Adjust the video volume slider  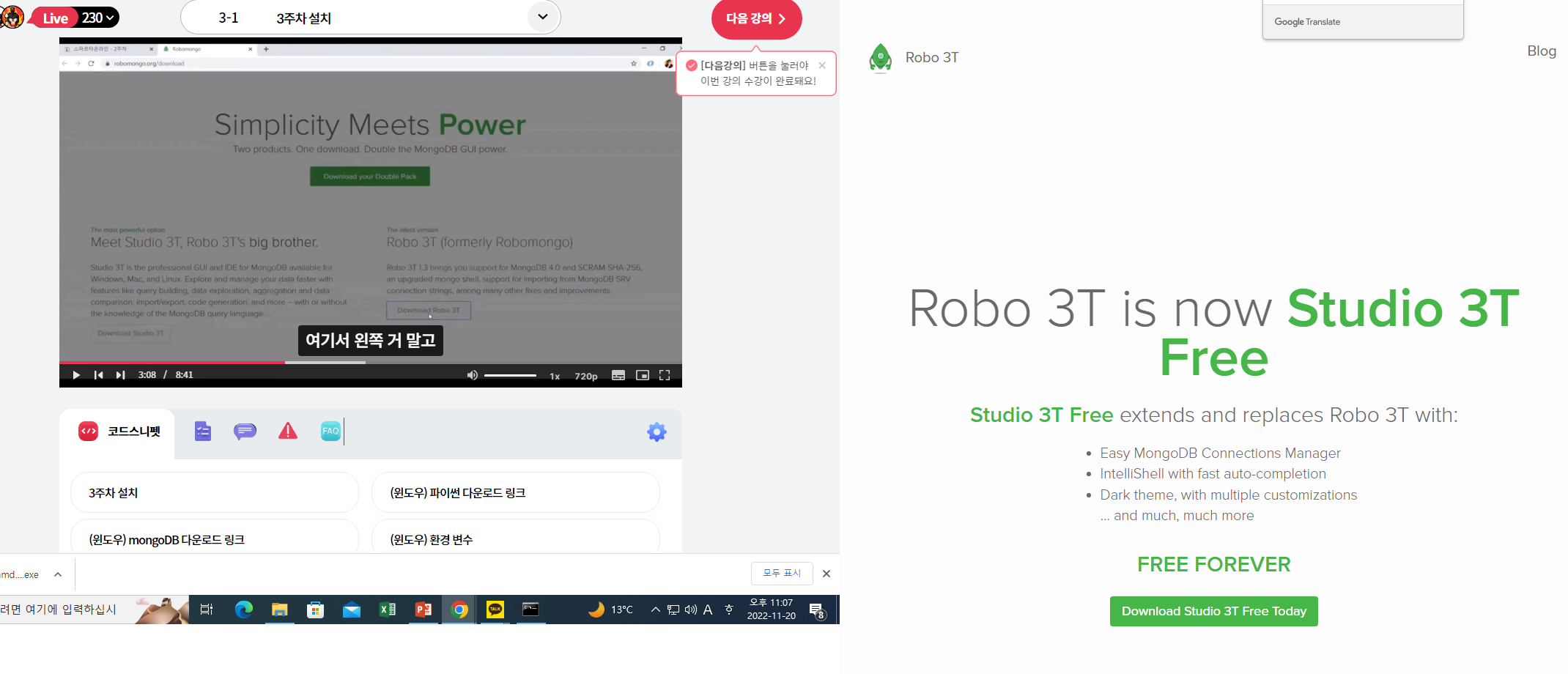point(511,375)
